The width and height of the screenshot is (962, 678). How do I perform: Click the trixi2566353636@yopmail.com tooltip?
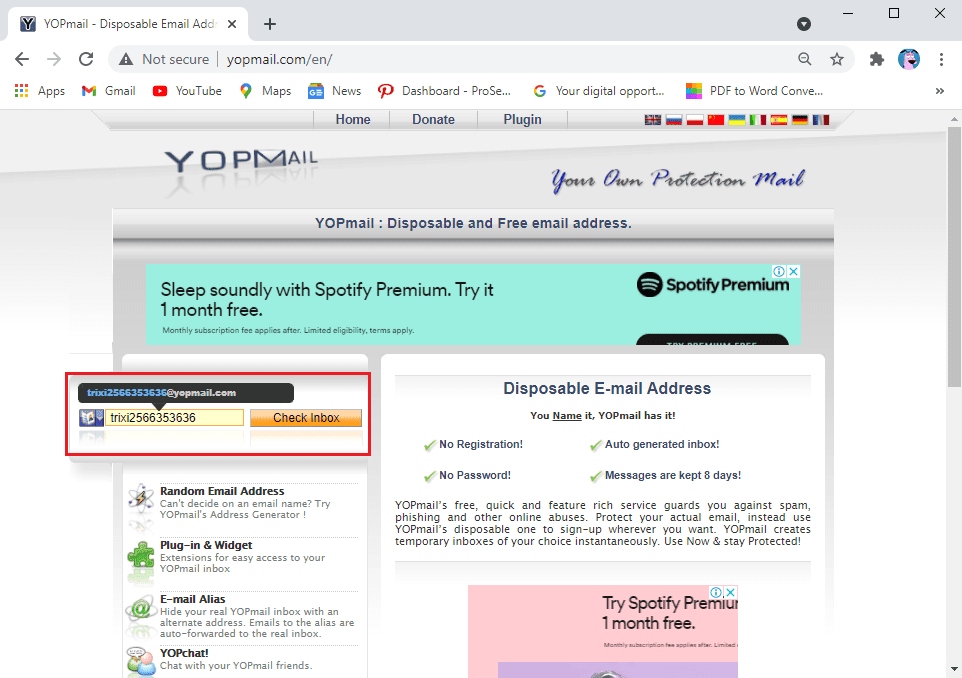pos(186,393)
